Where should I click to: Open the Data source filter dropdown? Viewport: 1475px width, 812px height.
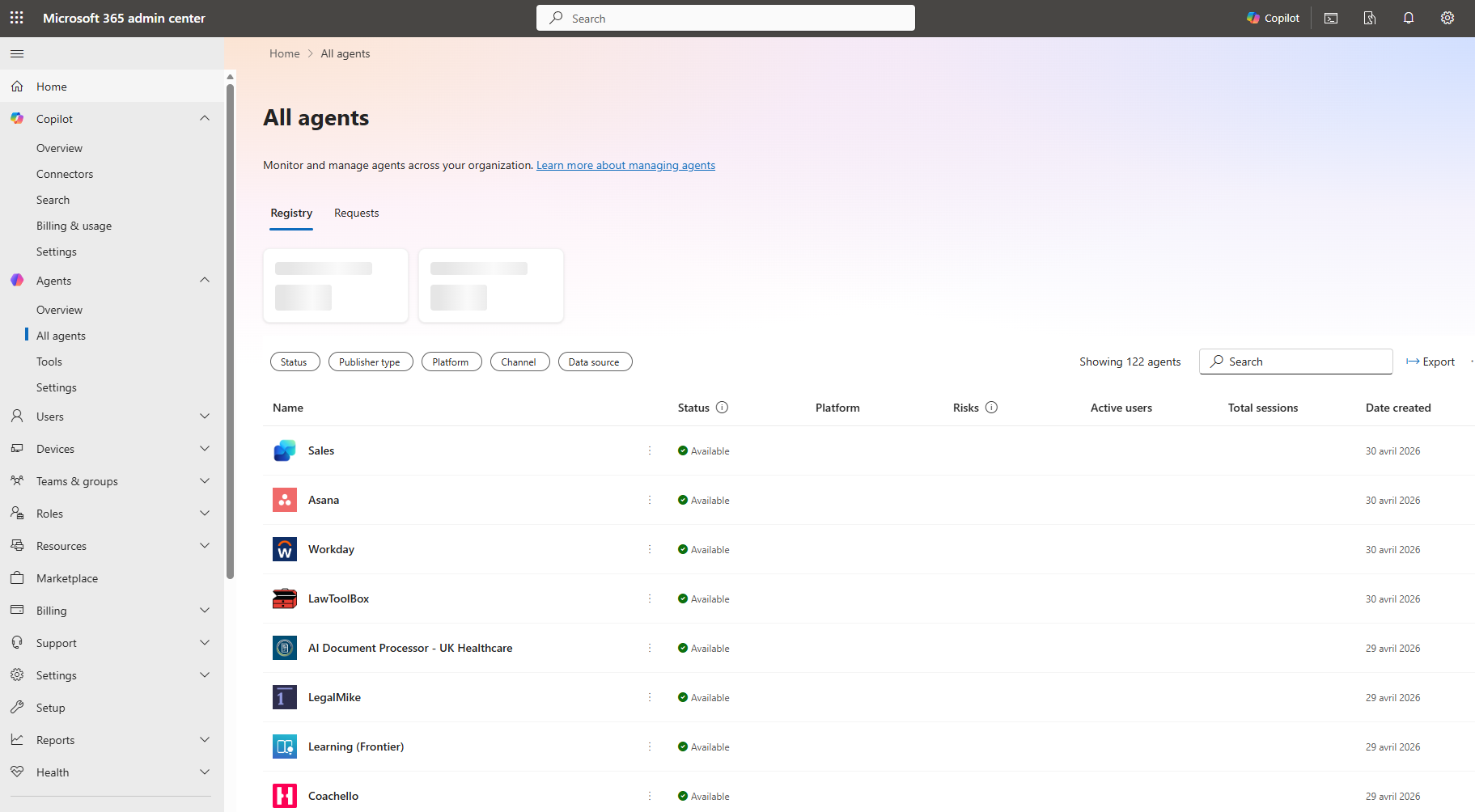pos(595,362)
